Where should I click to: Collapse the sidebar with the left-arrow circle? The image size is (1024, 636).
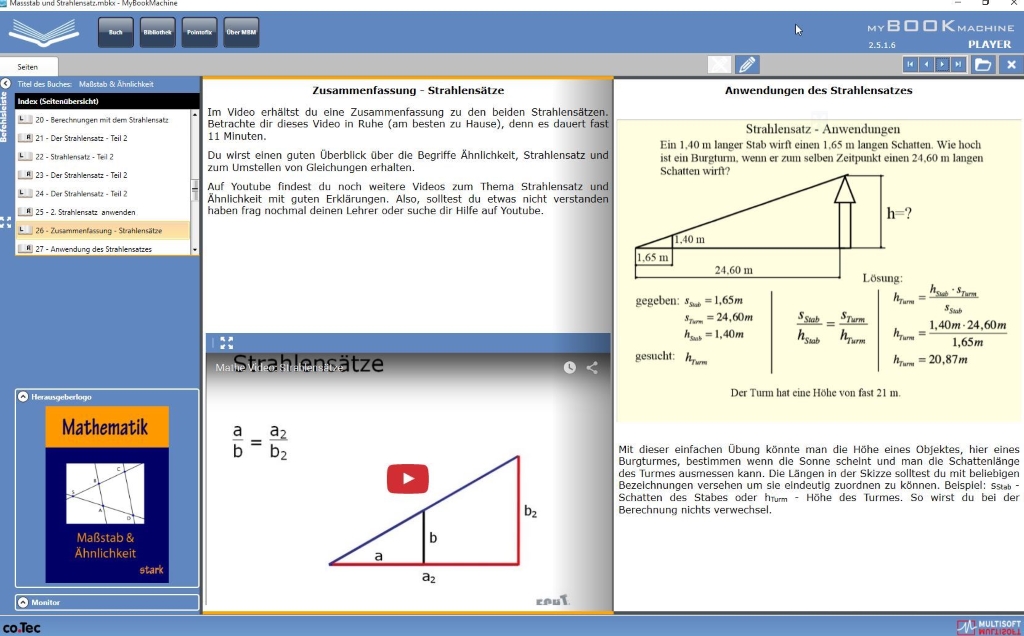coord(6,84)
